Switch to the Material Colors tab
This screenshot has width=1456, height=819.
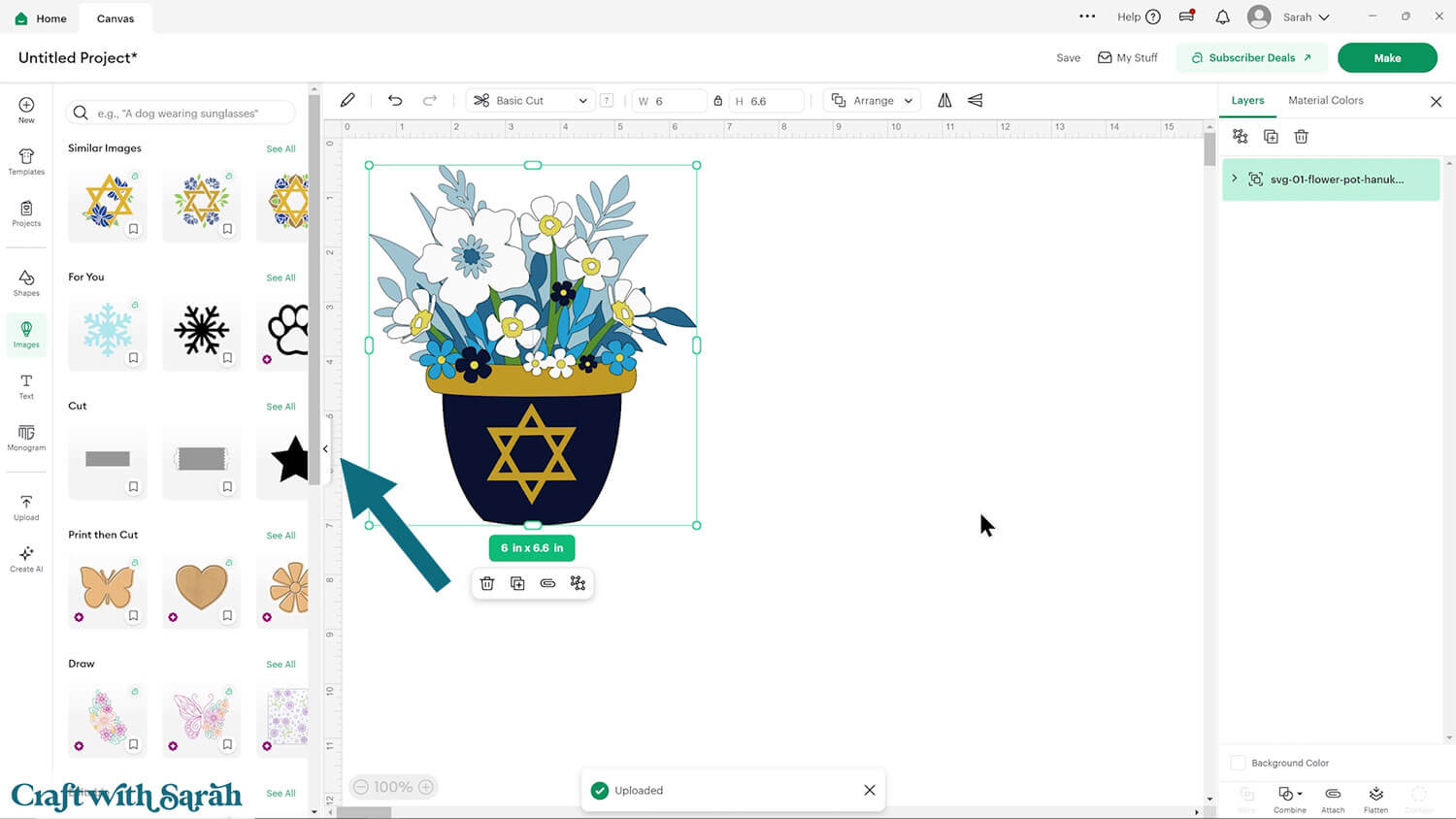1325,101
